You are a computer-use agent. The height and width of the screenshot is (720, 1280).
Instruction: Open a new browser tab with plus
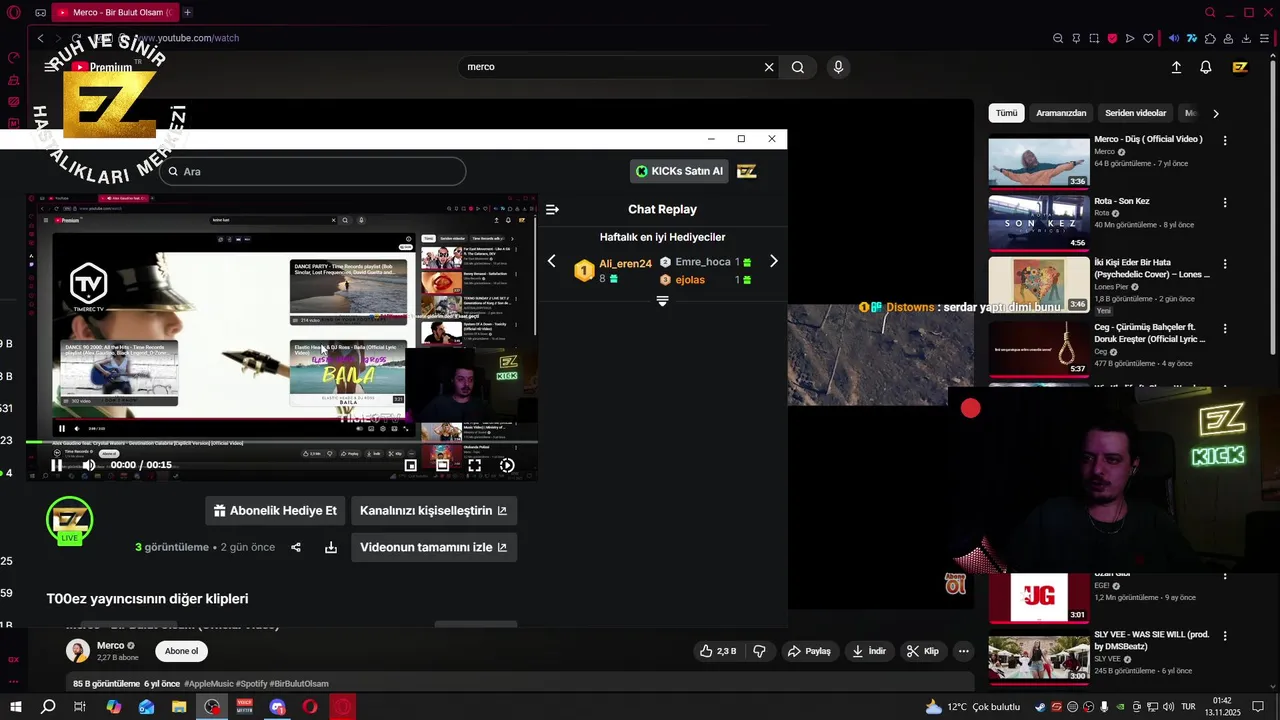(187, 12)
